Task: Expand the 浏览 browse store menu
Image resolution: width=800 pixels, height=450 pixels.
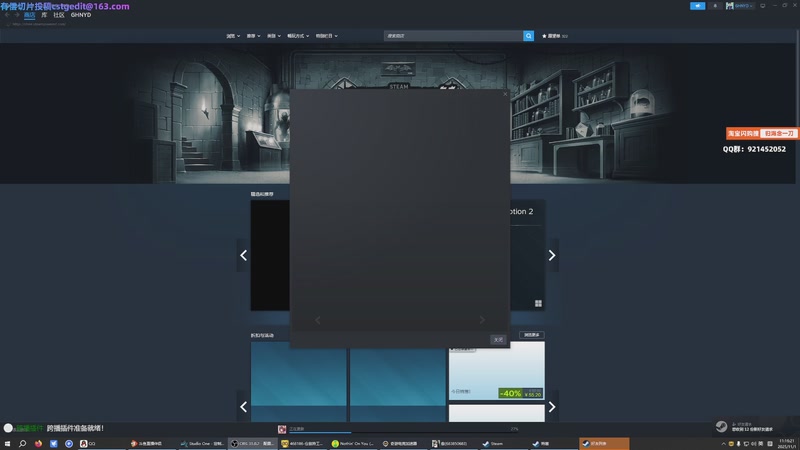Action: 233,36
